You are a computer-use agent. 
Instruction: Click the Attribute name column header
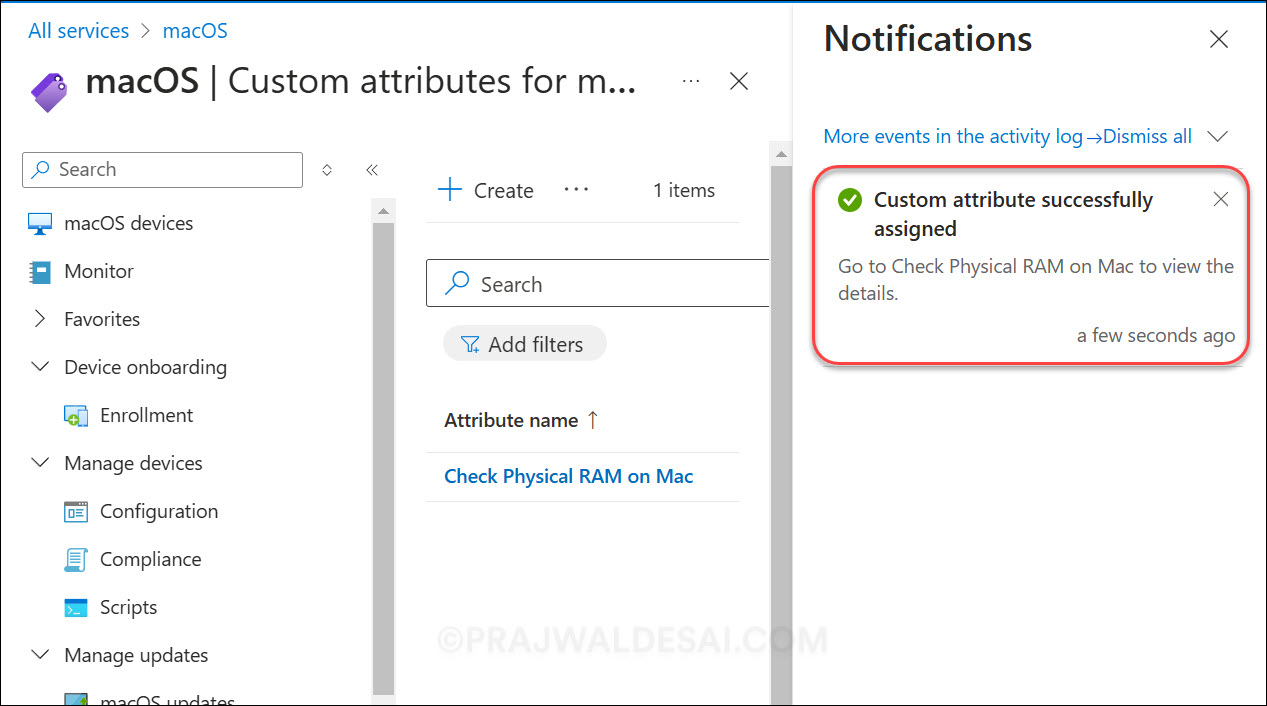511,420
